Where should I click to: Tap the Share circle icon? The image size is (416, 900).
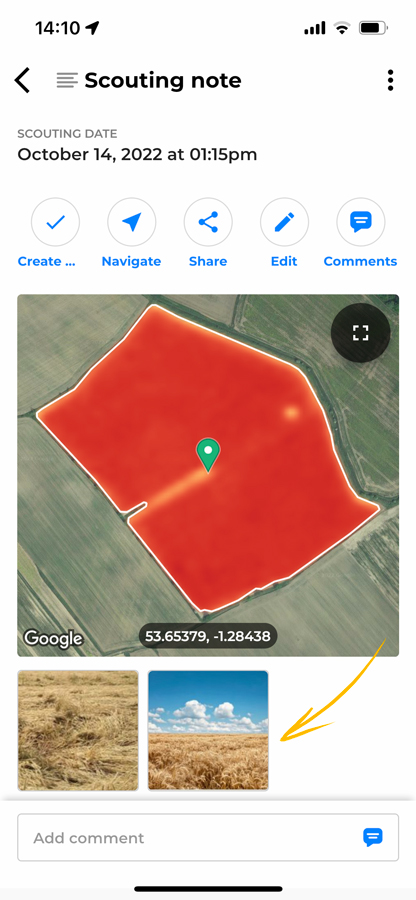coord(208,222)
